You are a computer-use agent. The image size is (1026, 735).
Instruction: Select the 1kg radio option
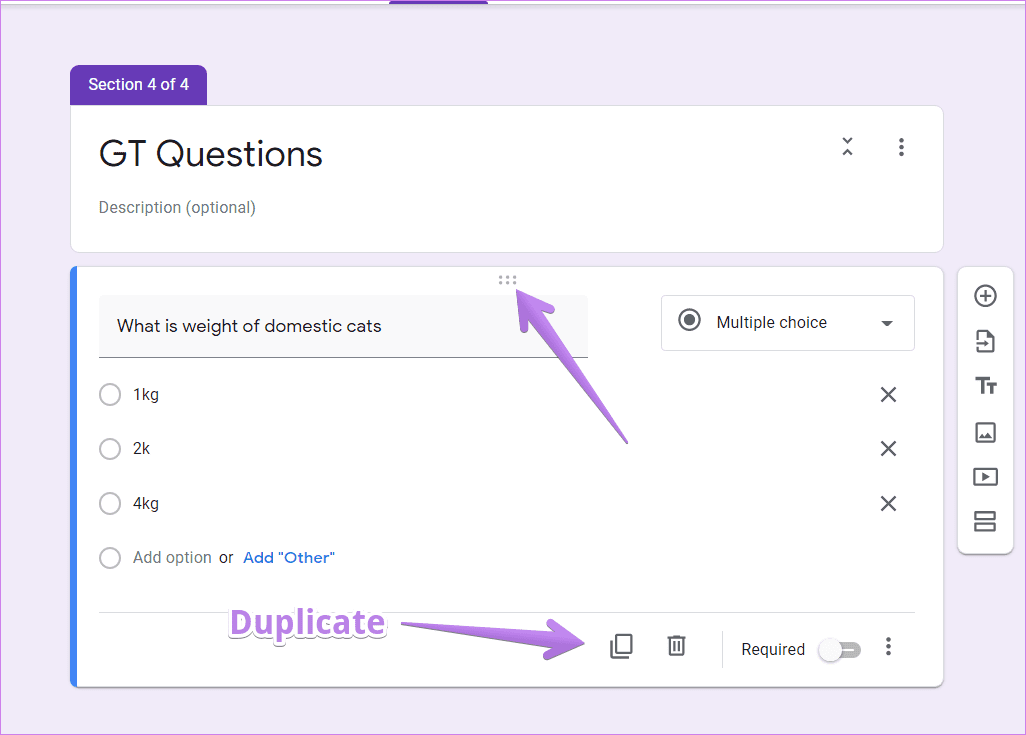click(110, 395)
